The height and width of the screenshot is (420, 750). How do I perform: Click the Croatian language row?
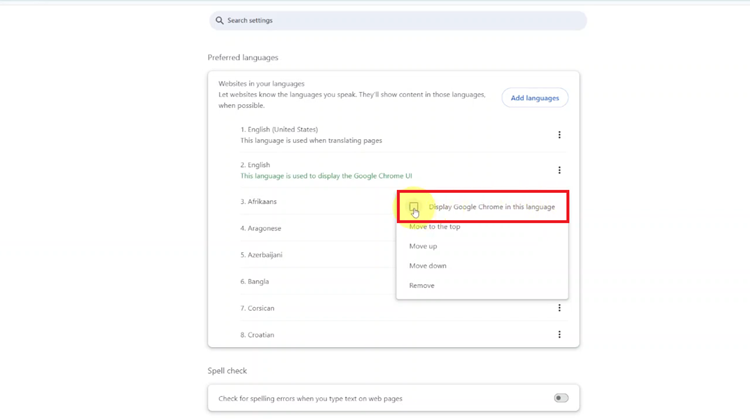[403, 335]
